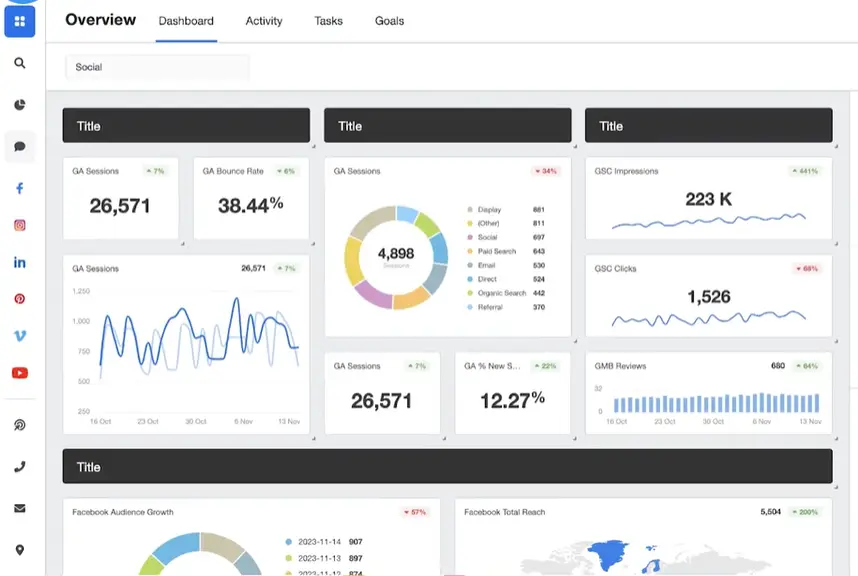The width and height of the screenshot is (858, 576).
Task: Click the 5,504 Facebook reach value
Action: pyautogui.click(x=770, y=512)
